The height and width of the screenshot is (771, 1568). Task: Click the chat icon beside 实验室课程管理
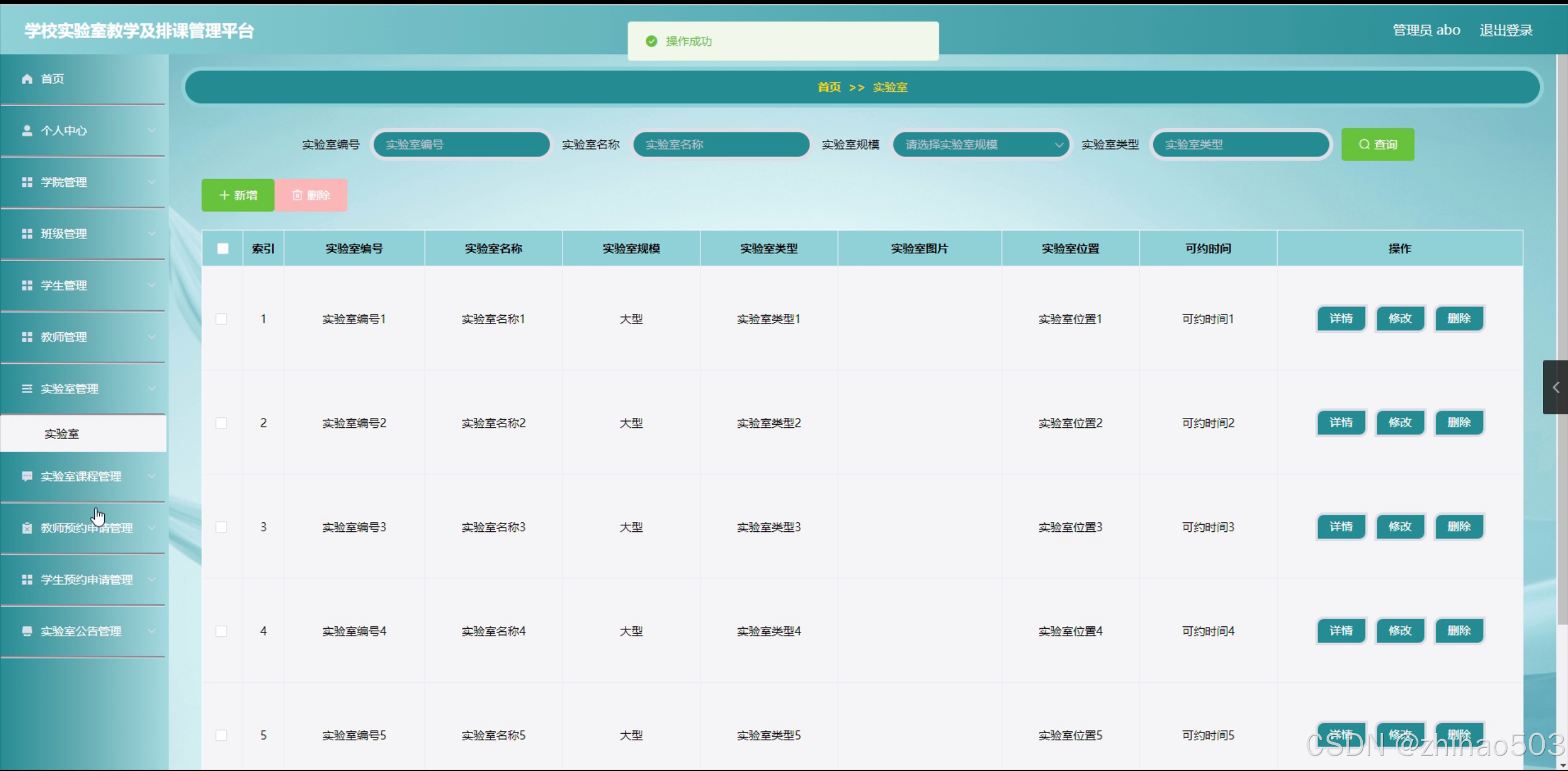(x=27, y=476)
